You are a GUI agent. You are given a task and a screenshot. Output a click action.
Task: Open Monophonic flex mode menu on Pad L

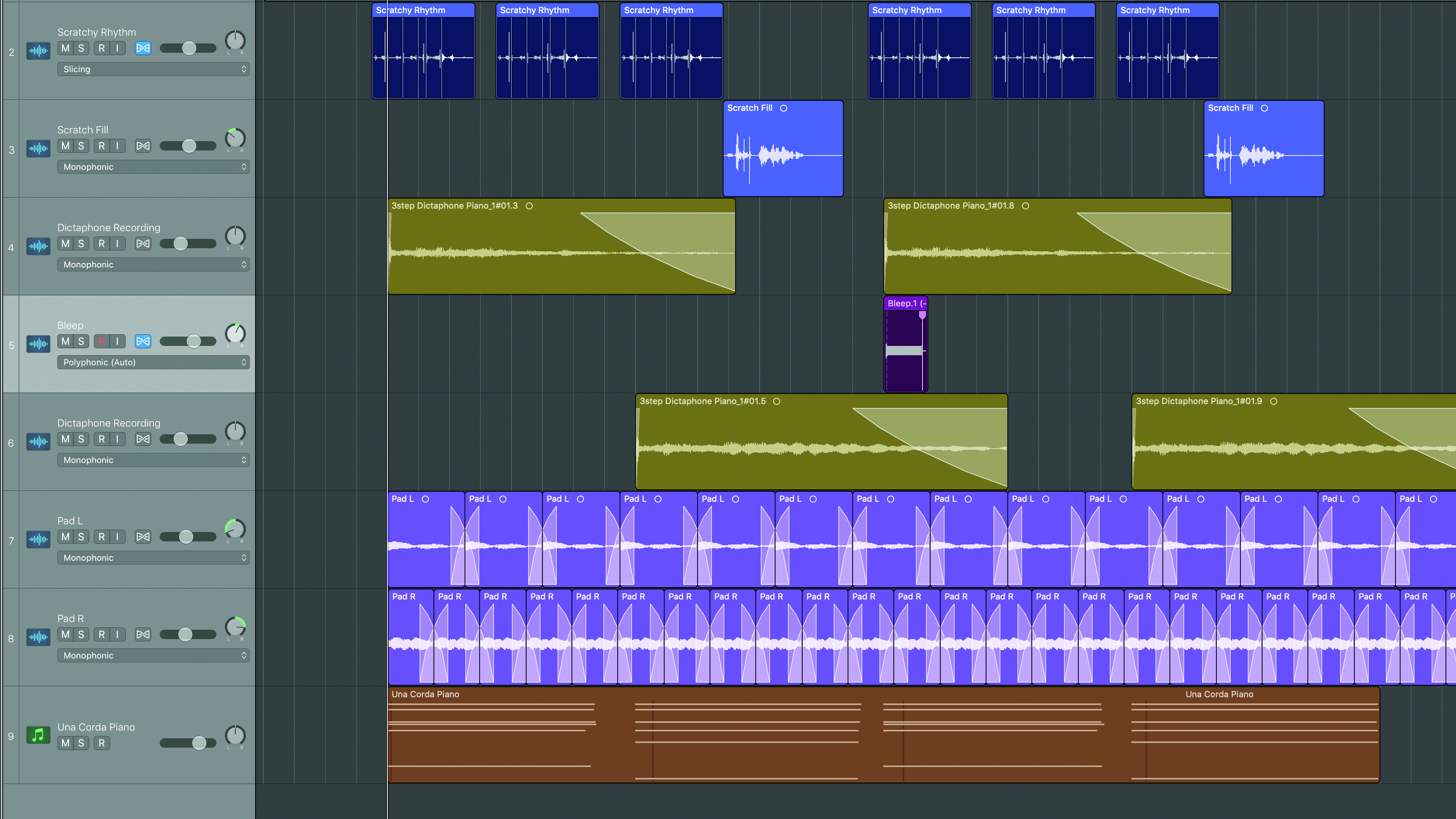(153, 558)
